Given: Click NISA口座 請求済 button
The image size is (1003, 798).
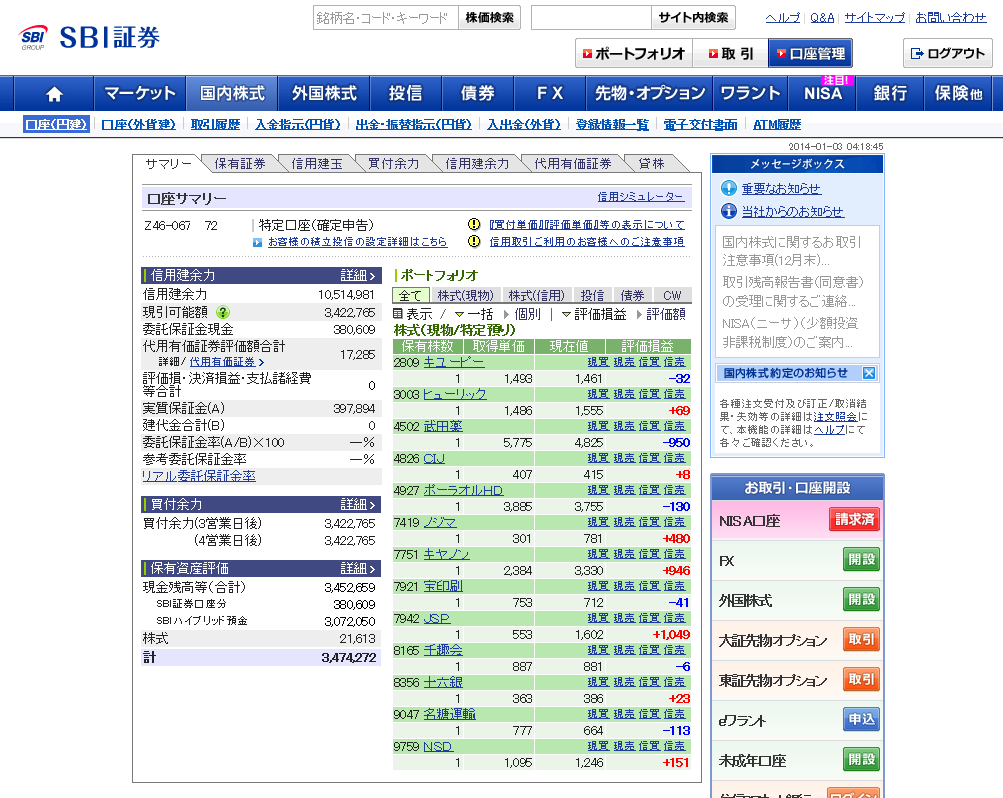Looking at the screenshot, I should click(854, 519).
